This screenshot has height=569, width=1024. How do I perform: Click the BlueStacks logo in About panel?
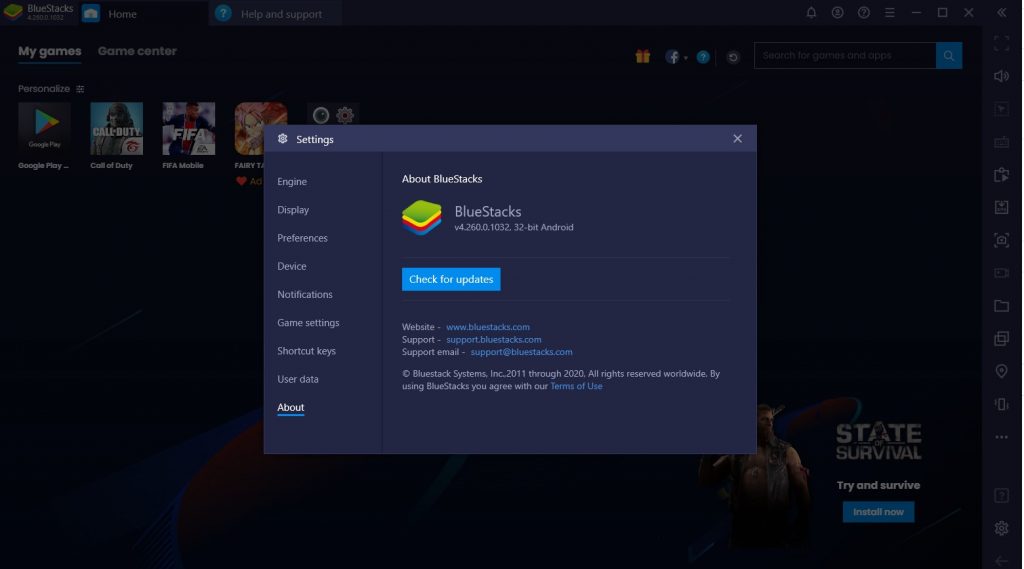coord(421,218)
